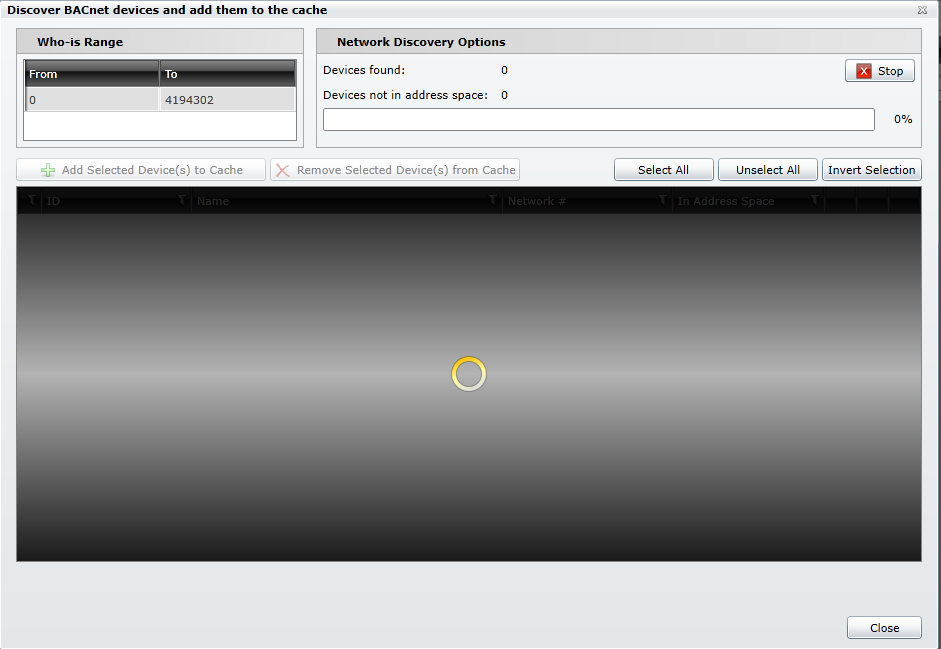This screenshot has width=941, height=649.
Task: Click the filter funnel just left of ID header
Action: click(x=32, y=201)
